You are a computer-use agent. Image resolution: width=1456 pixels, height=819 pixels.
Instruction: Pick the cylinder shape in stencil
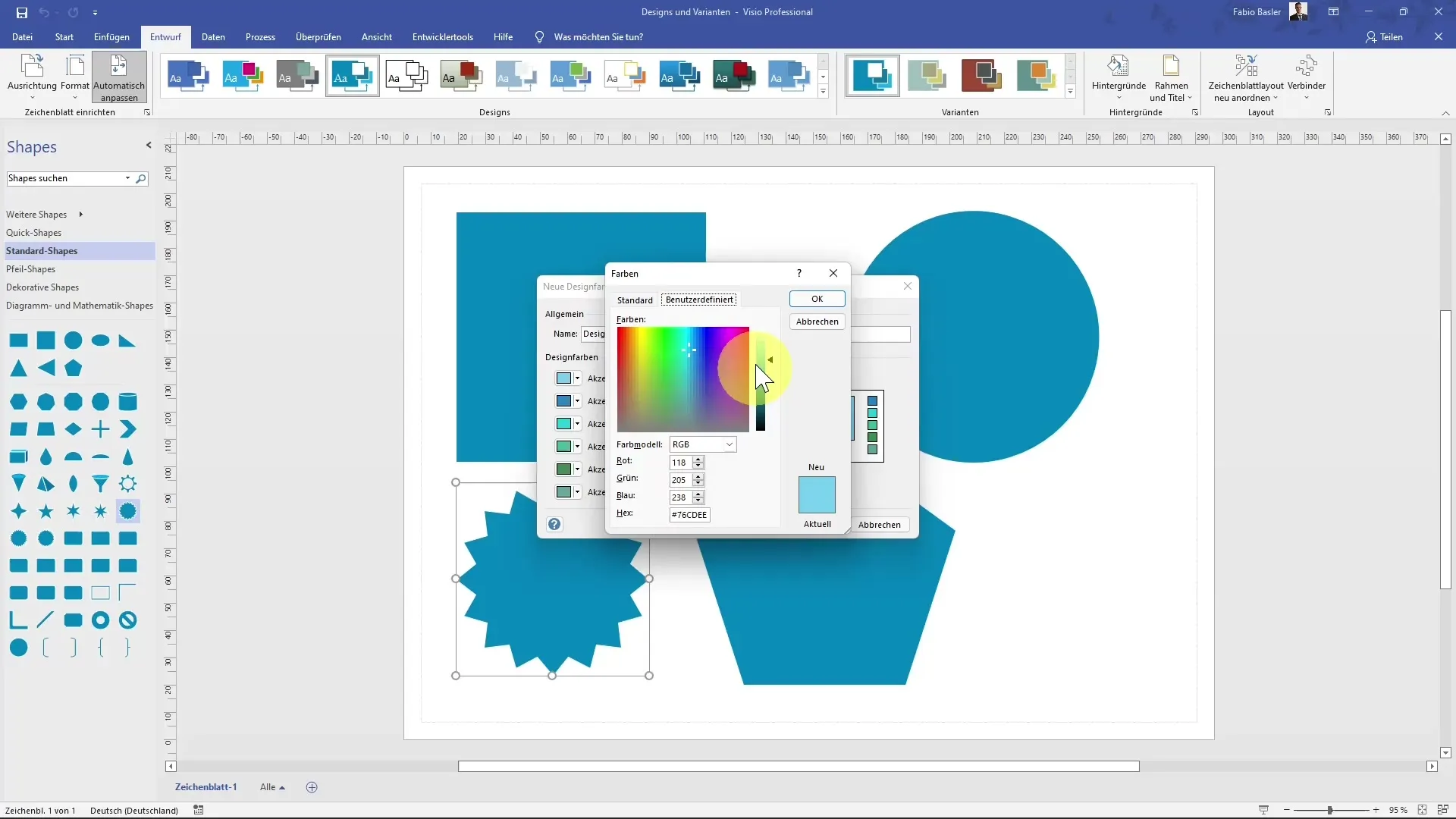128,401
